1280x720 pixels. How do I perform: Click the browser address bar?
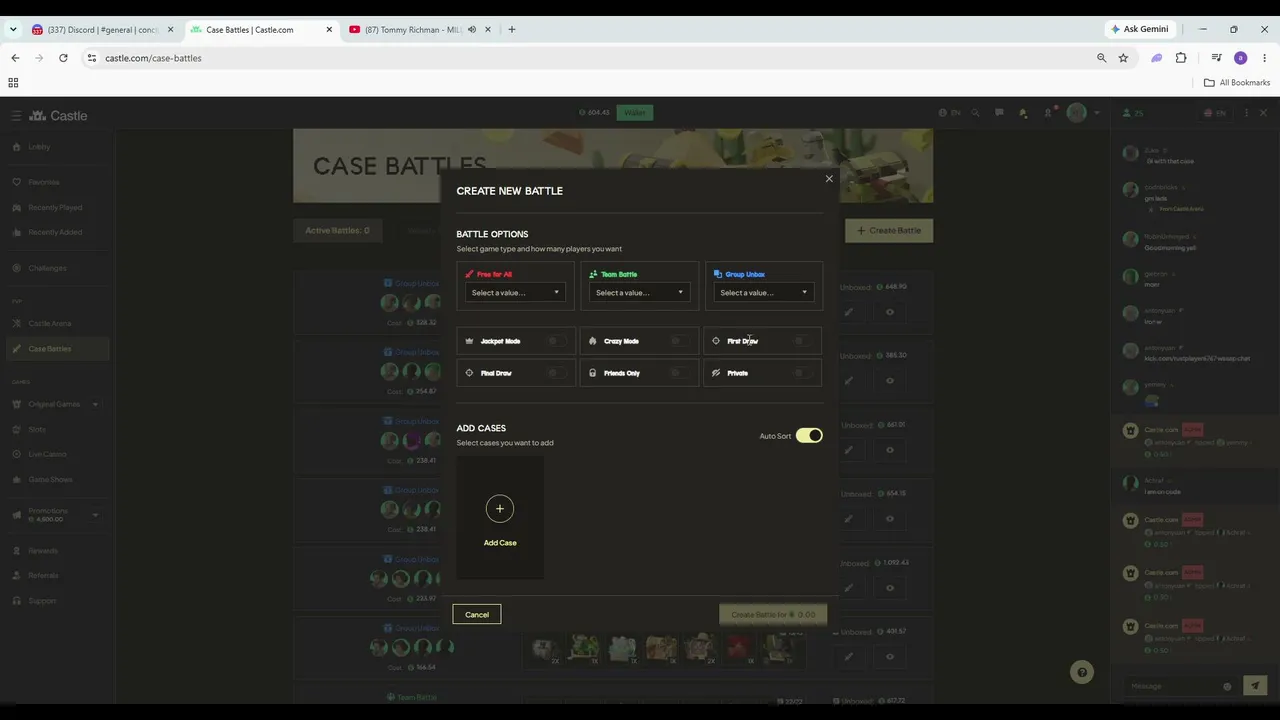590,58
